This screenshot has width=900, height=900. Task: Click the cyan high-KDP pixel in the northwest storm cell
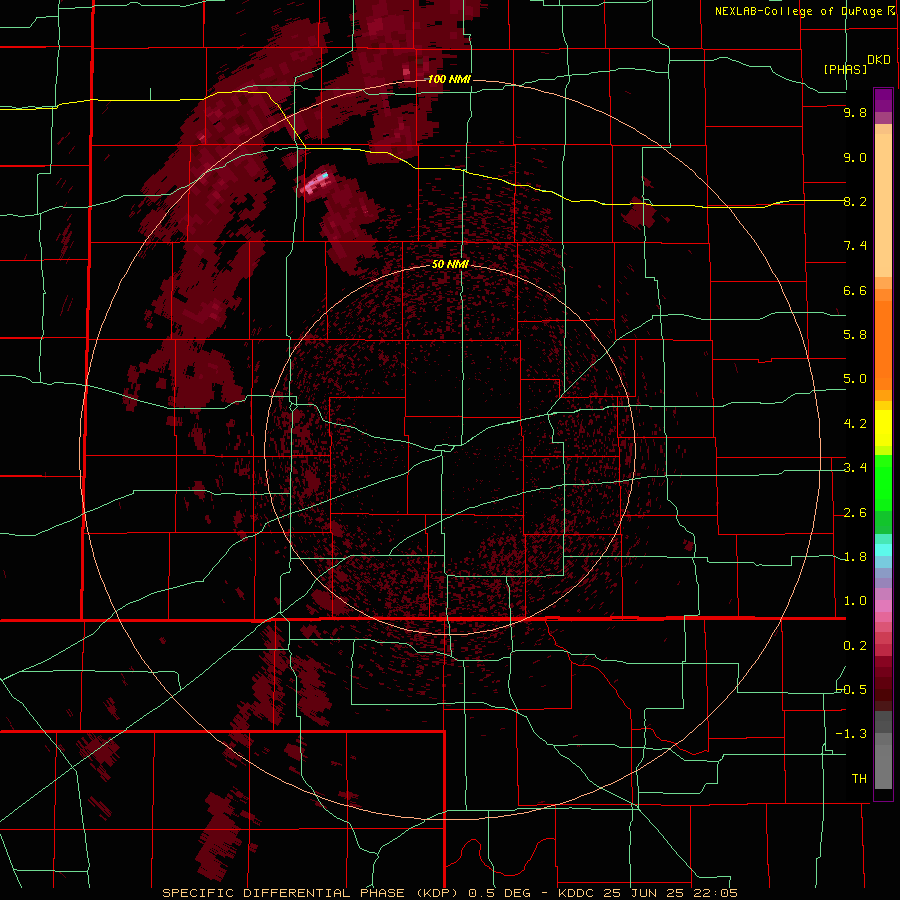[324, 176]
